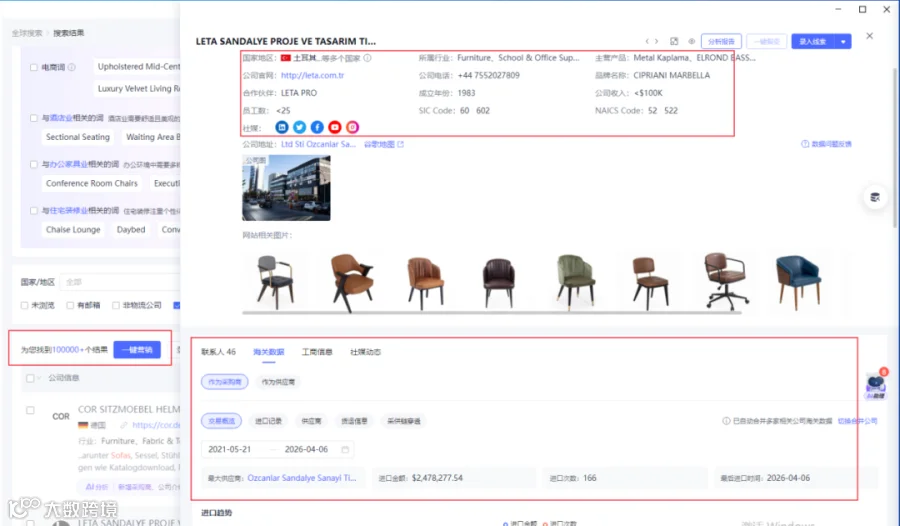Open the 谷歌地图 link
The height and width of the screenshot is (526, 900).
coord(379,144)
